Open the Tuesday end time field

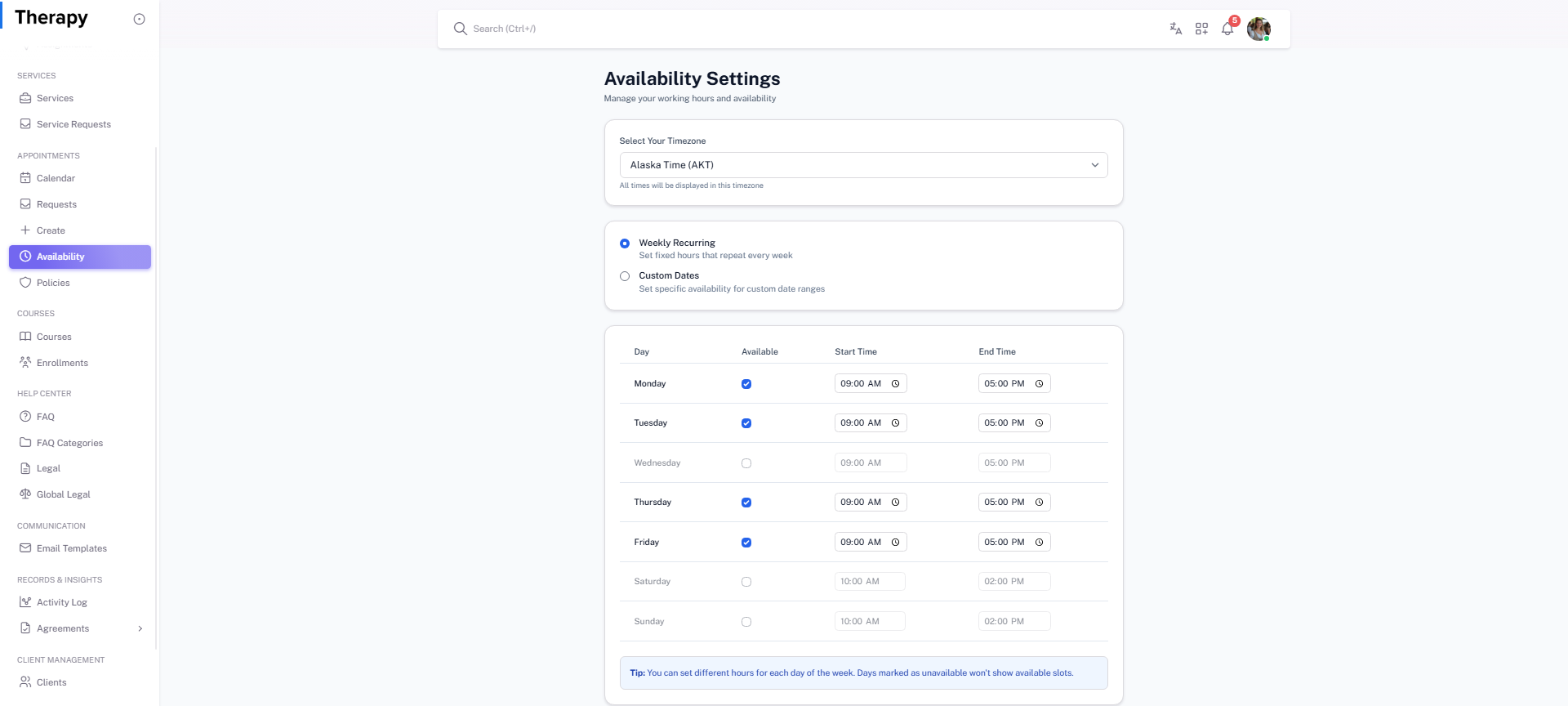click(x=1014, y=423)
